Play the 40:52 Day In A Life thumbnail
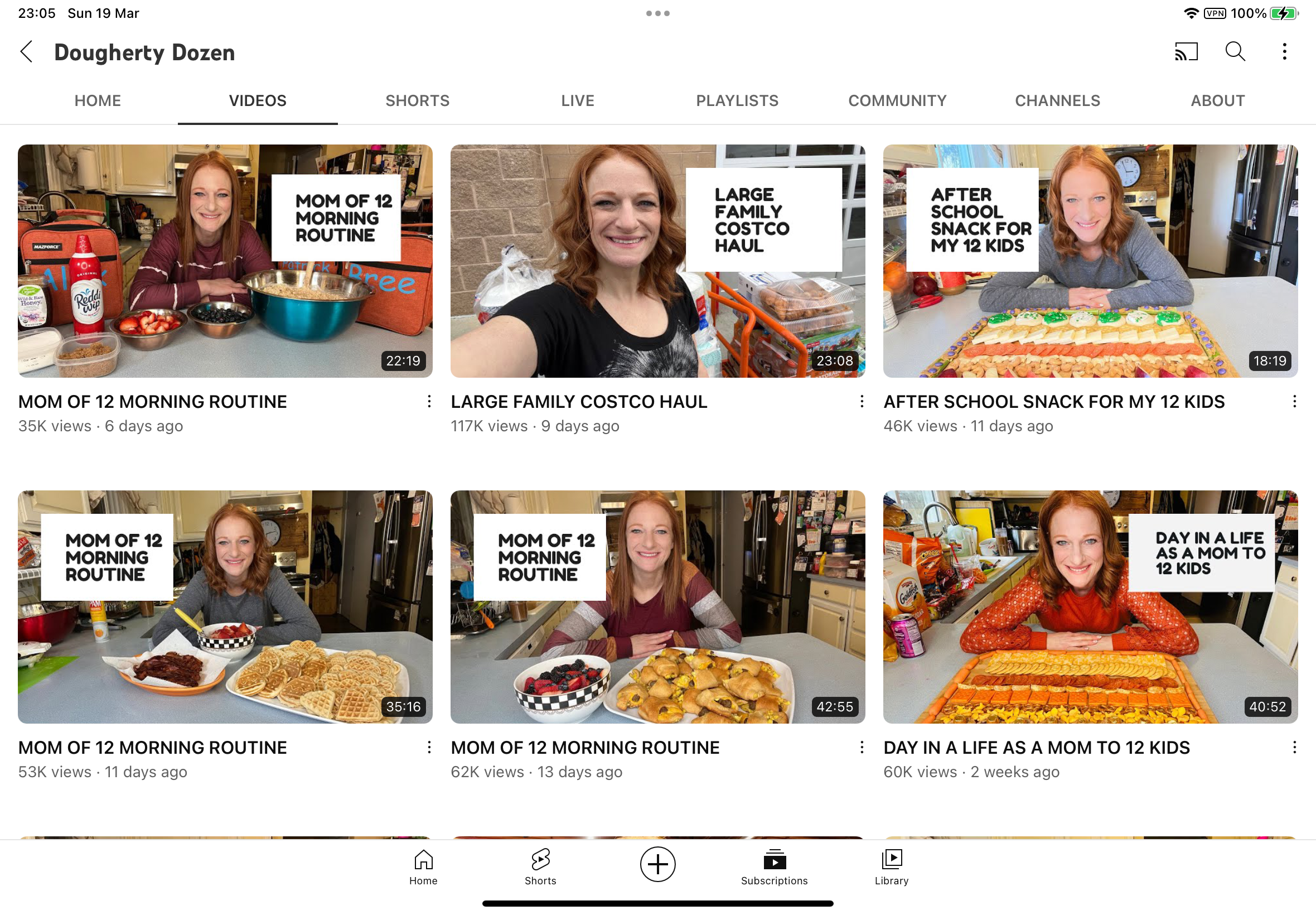 1090,606
